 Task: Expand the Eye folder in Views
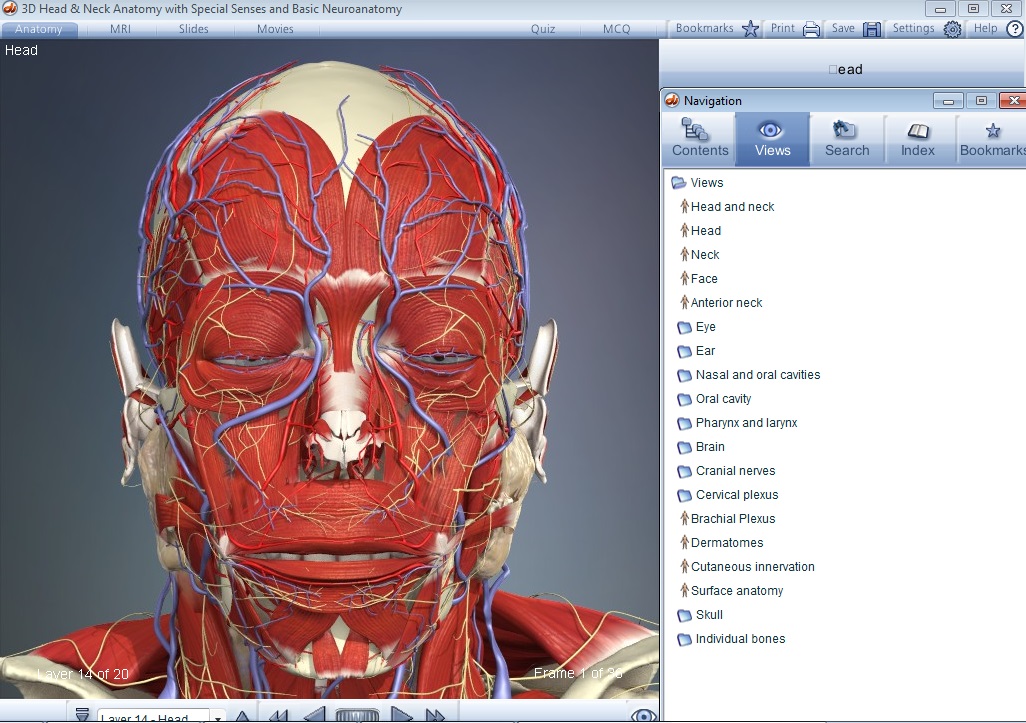pos(705,327)
